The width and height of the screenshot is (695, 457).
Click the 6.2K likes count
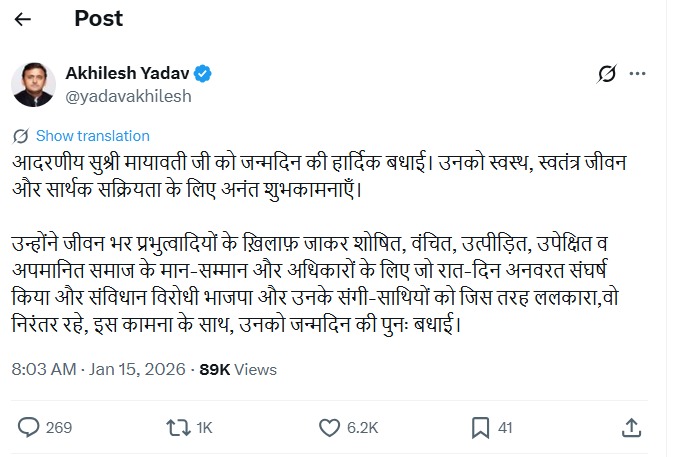click(x=362, y=428)
